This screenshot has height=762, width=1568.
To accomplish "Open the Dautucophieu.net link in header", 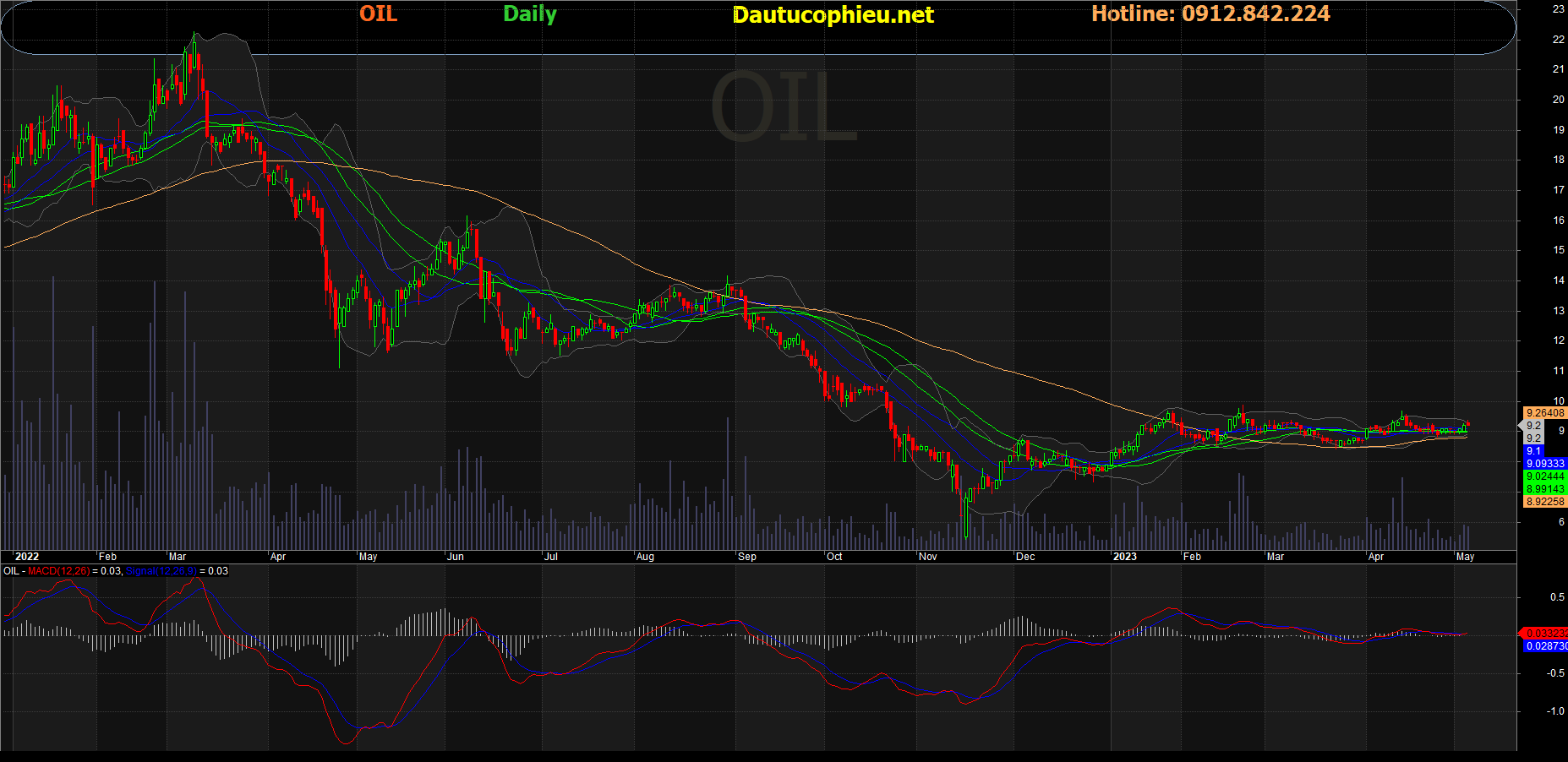I will click(x=833, y=15).
